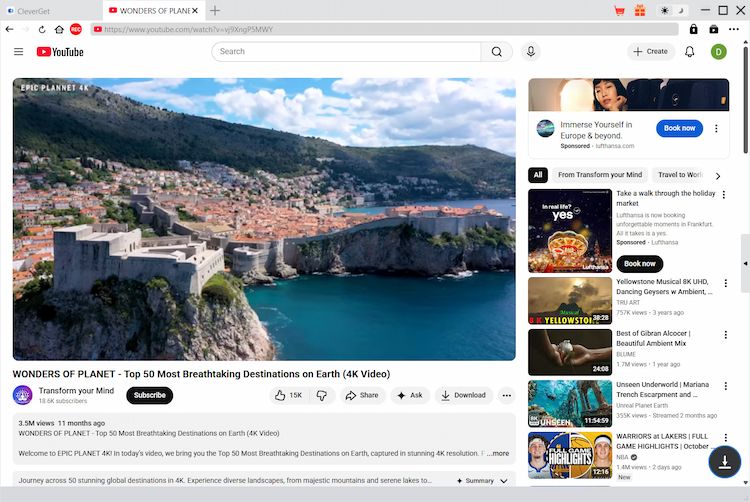The width and height of the screenshot is (750, 502).
Task: Open more actions menu beside Download
Action: point(506,395)
